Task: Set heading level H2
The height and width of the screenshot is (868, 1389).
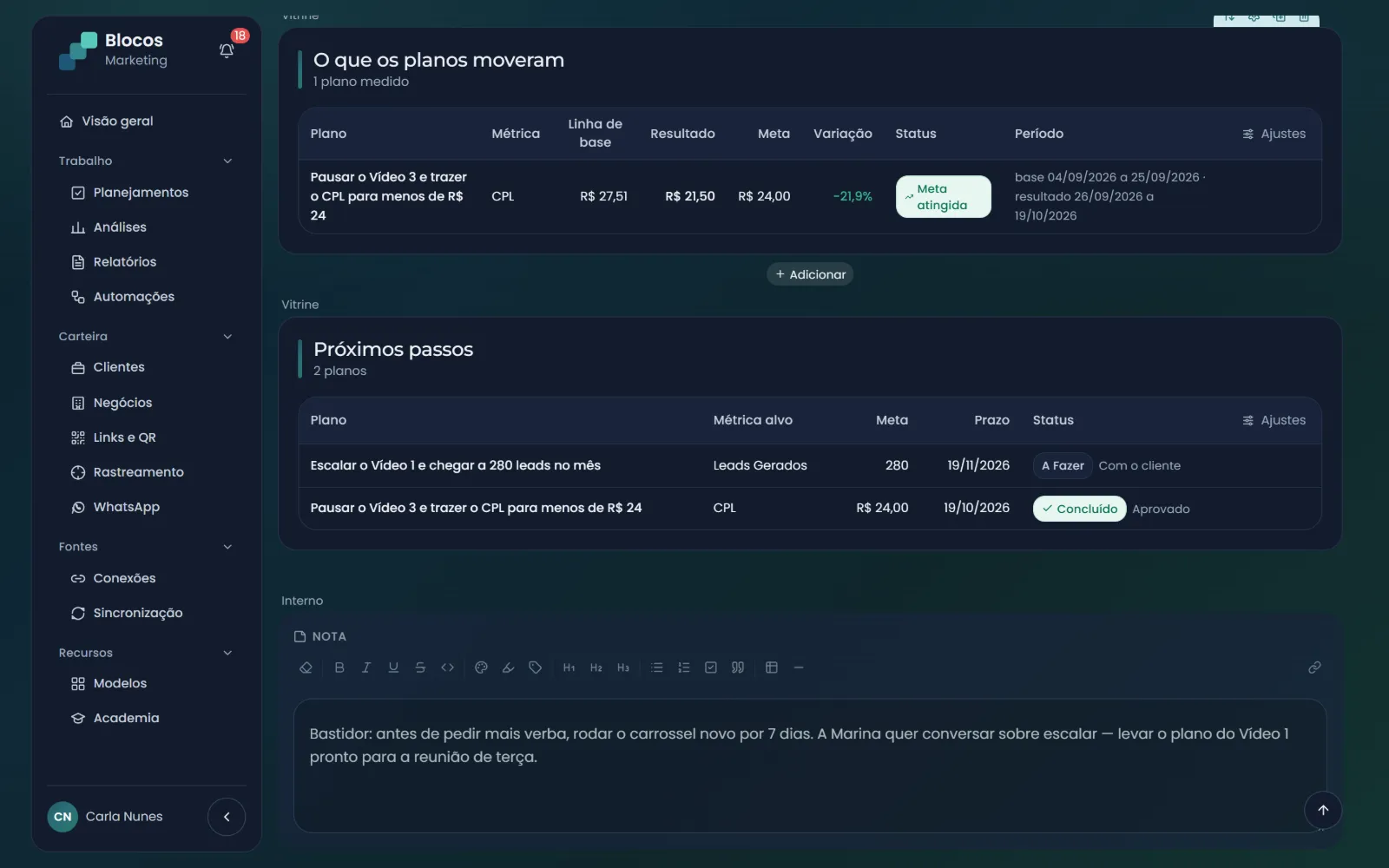Action: (596, 667)
